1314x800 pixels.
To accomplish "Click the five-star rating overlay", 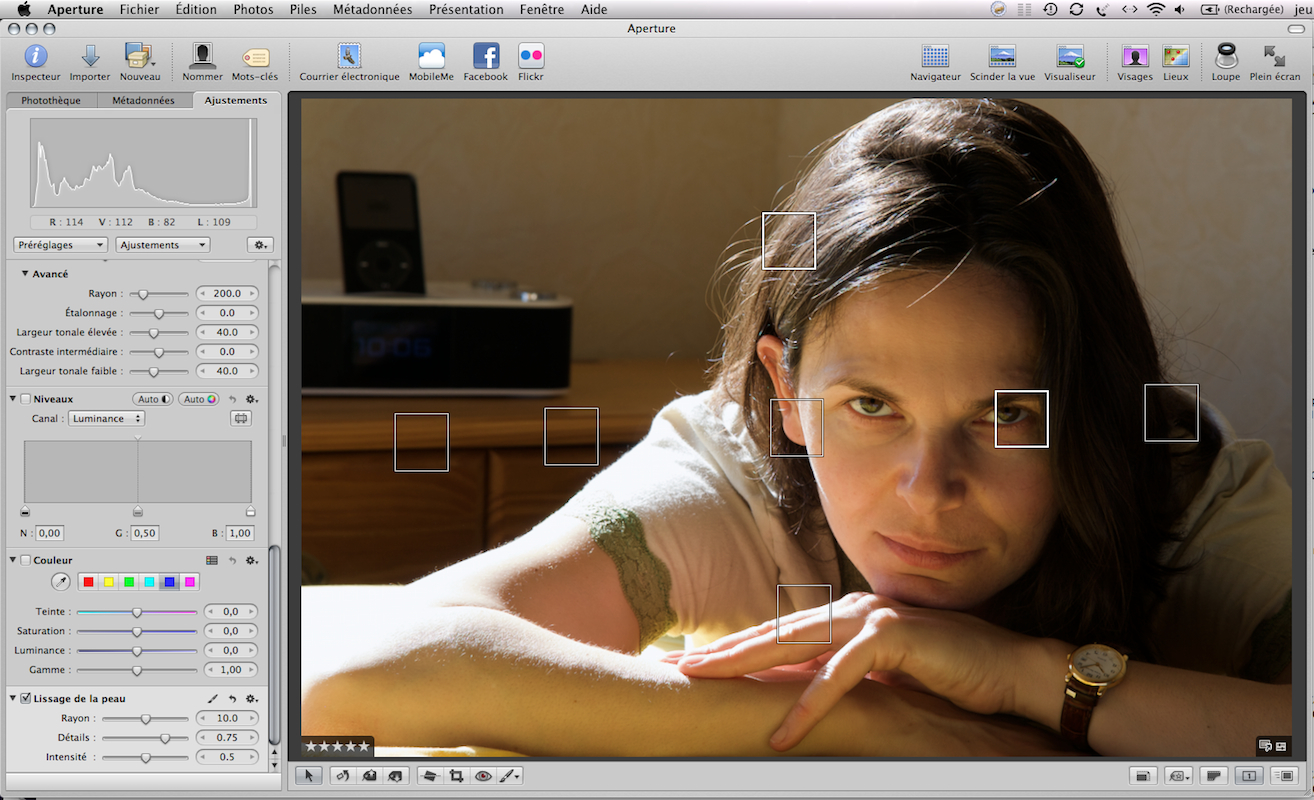I will (337, 746).
